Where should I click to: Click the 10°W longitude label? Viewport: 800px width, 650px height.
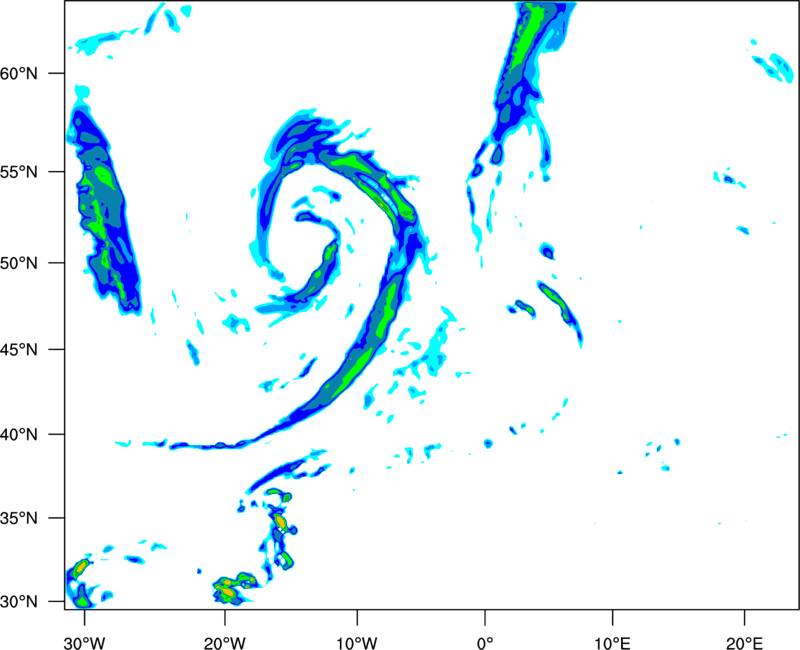pyautogui.click(x=357, y=643)
